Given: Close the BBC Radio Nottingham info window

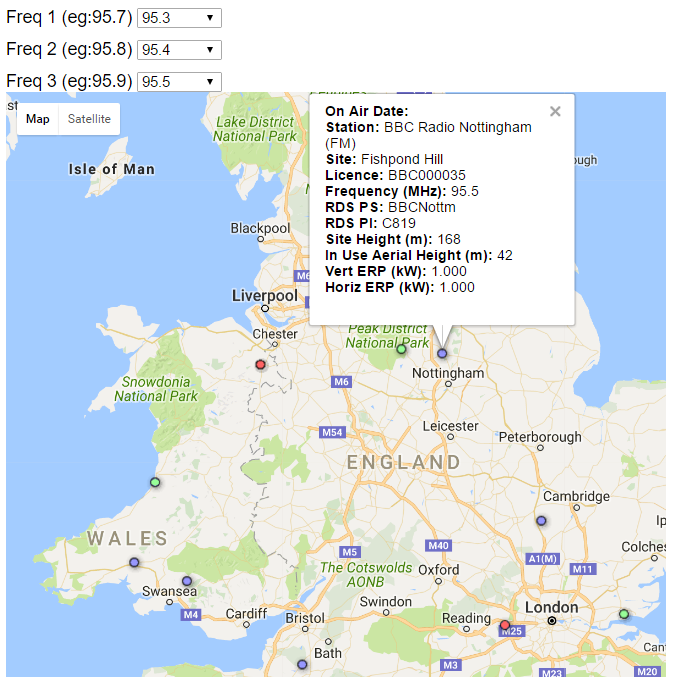Looking at the screenshot, I should click(x=555, y=112).
